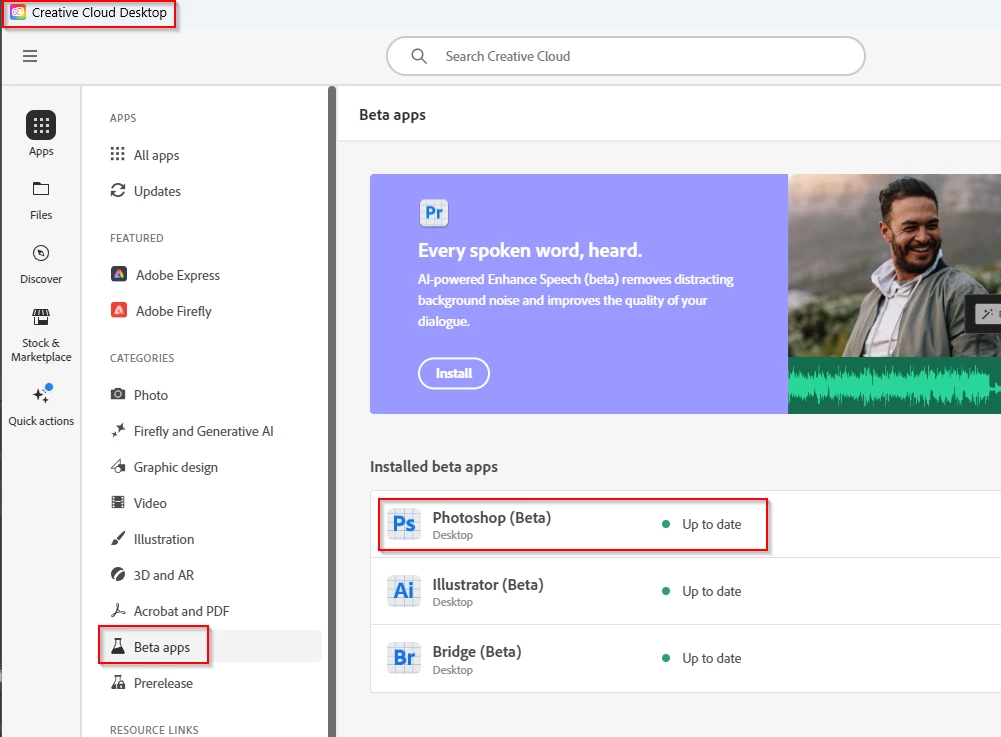This screenshot has width=1001, height=737.
Task: Click the search magnifier icon
Action: pos(419,56)
